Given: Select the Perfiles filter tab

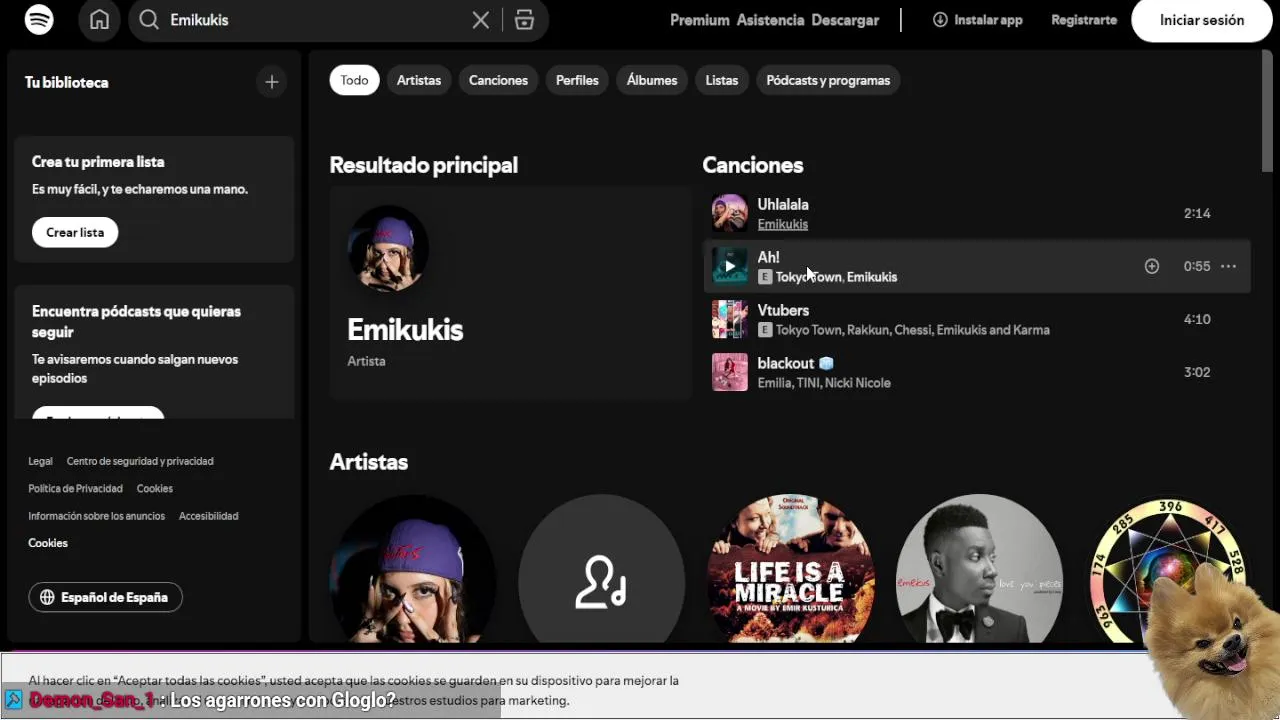Looking at the screenshot, I should 577,80.
